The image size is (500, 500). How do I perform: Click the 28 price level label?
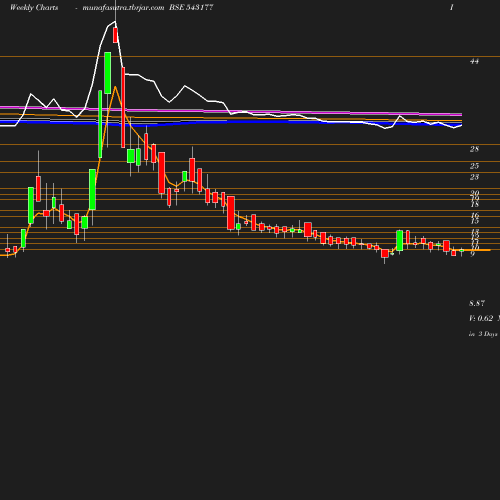click(474, 149)
